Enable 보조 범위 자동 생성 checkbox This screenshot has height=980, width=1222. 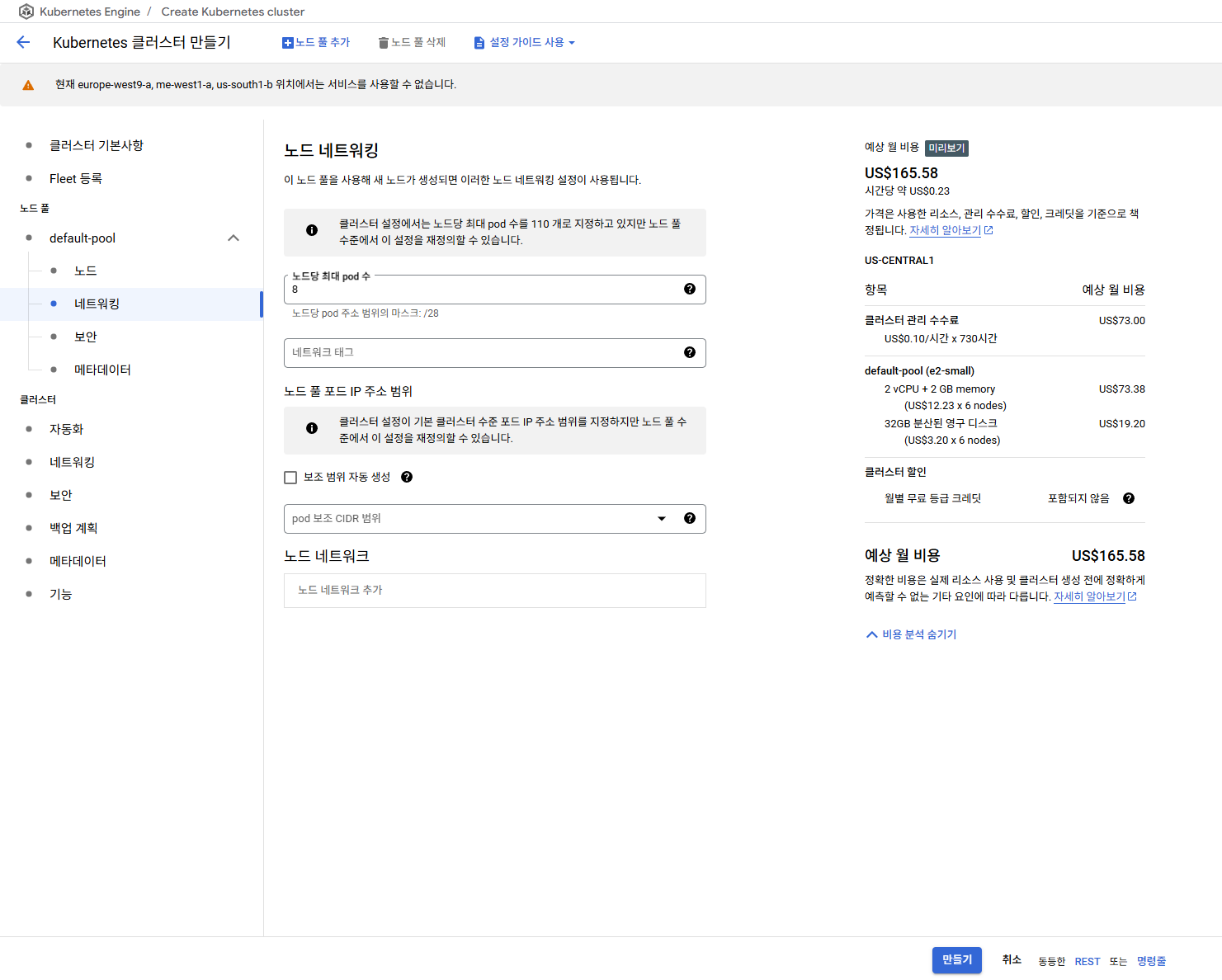[290, 478]
